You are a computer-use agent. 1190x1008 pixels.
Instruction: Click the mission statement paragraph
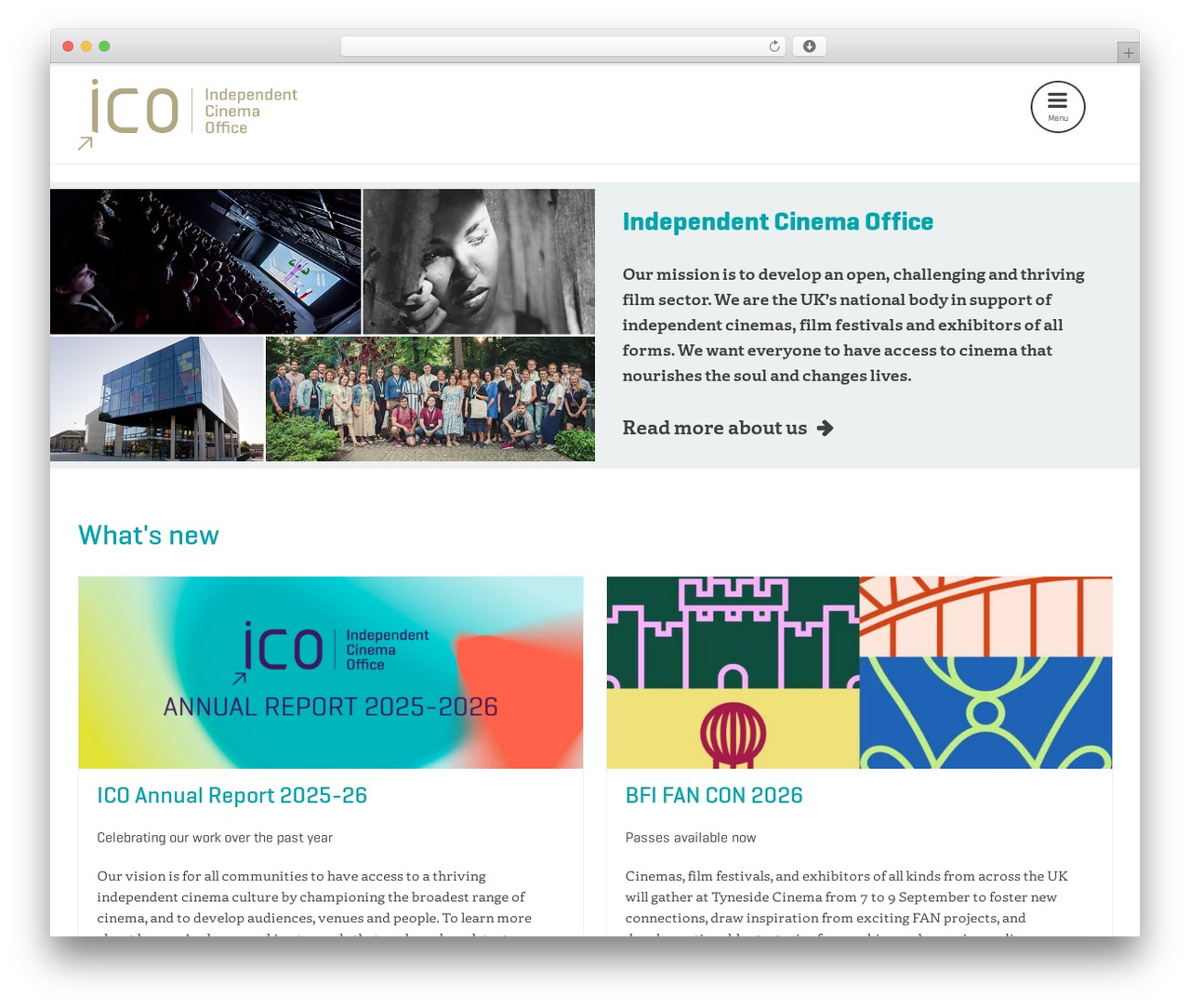(853, 325)
